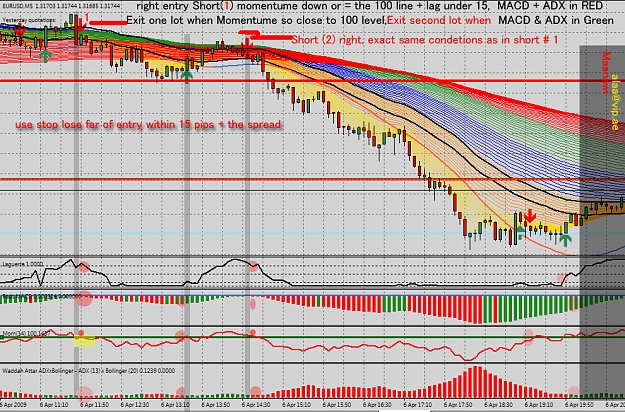The image size is (625, 412).
Task: Click the '6 Apr 13:50' time label
Action: click(x=216, y=405)
